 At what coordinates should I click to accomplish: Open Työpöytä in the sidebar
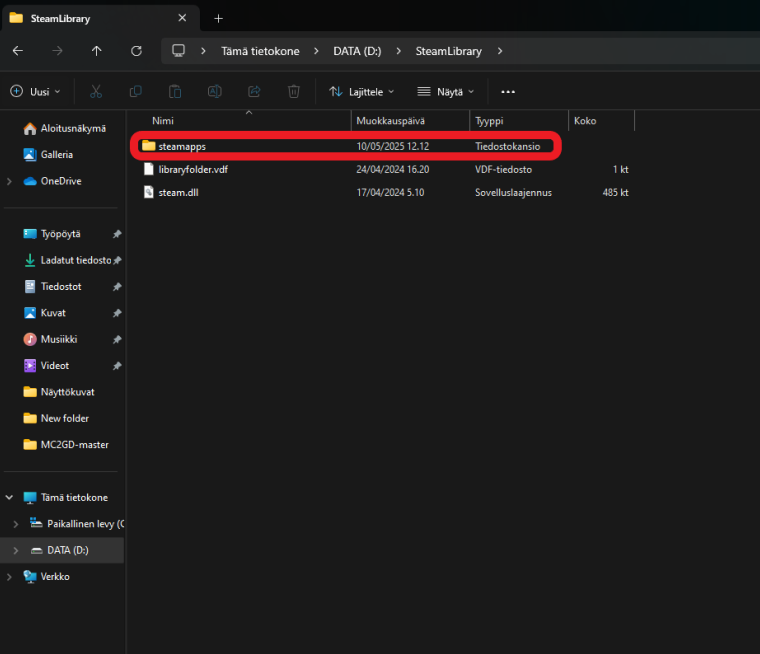pyautogui.click(x=52, y=234)
